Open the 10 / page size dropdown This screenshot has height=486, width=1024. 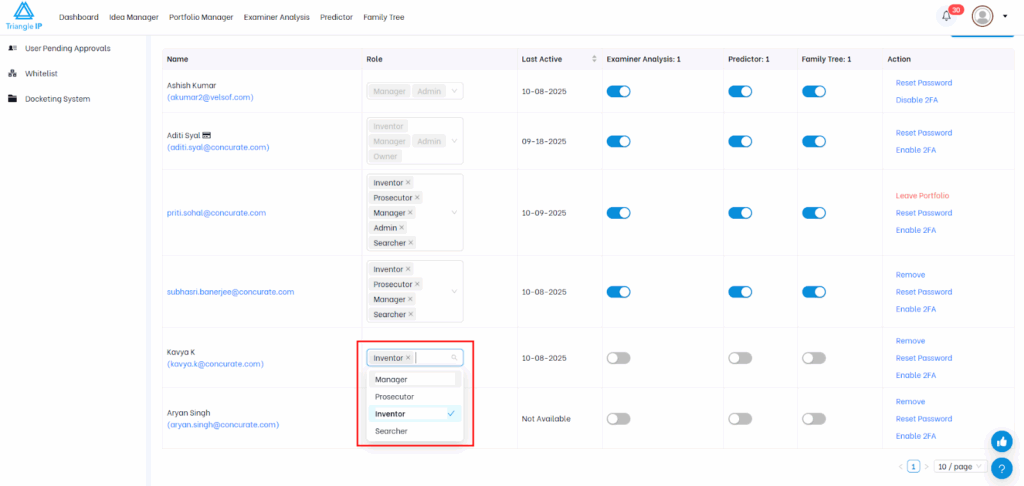pos(959,467)
